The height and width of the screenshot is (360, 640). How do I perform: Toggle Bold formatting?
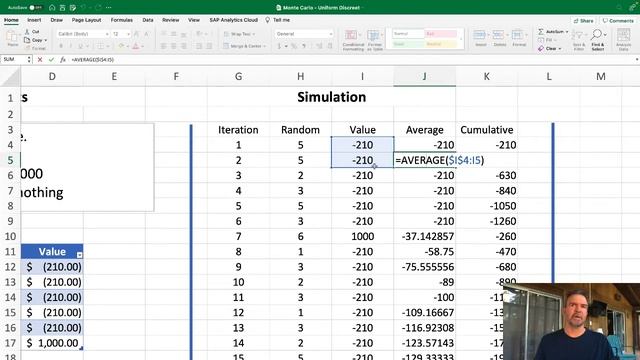(61, 46)
